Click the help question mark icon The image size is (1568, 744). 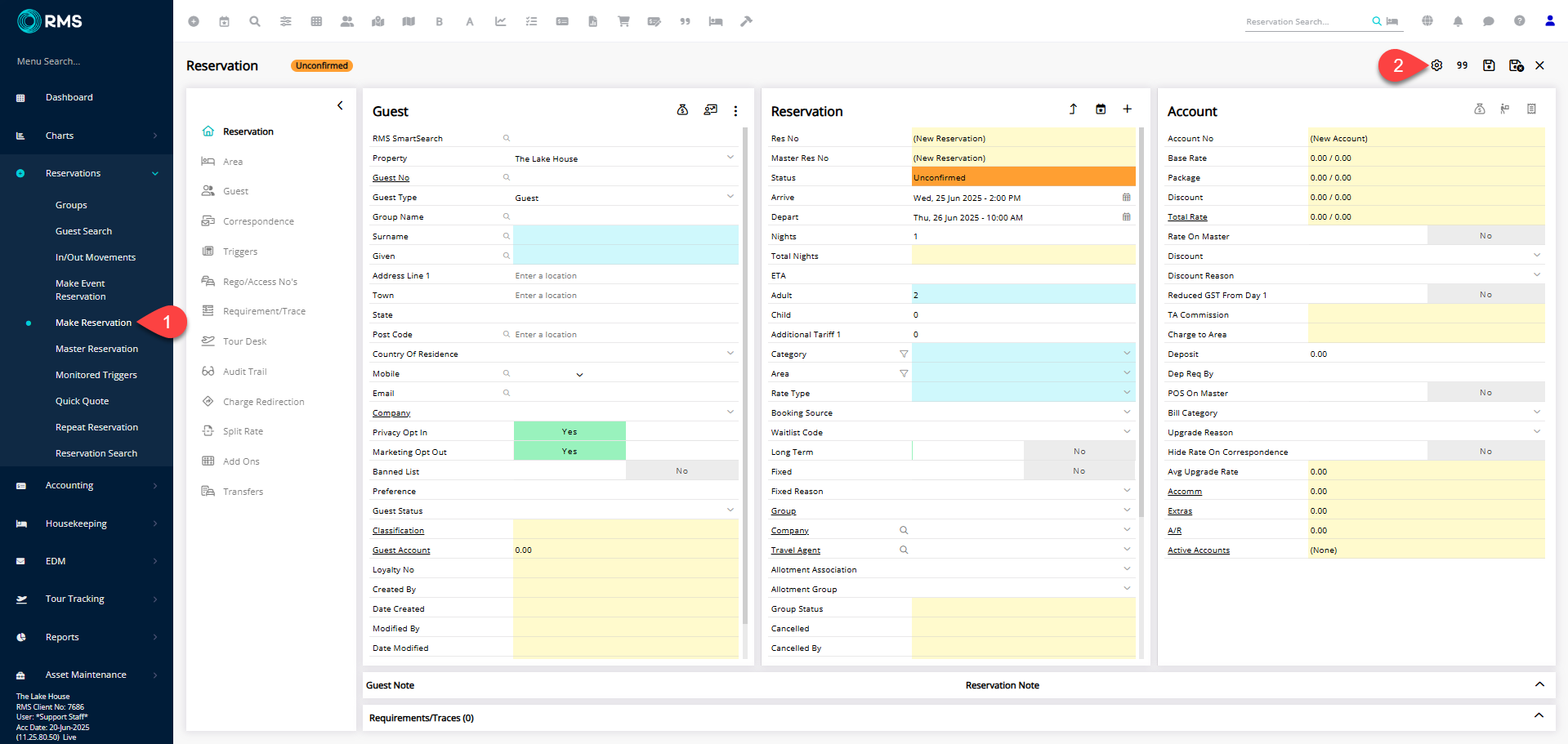click(x=1519, y=21)
